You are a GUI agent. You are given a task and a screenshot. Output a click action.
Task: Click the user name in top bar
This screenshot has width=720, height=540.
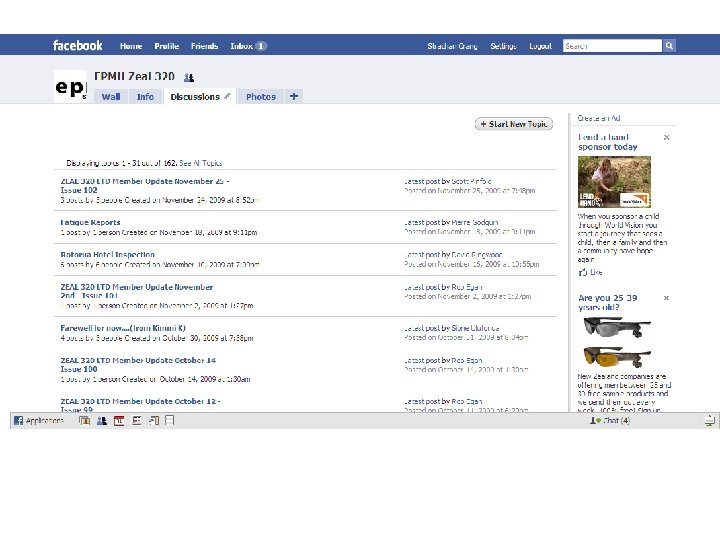point(452,46)
